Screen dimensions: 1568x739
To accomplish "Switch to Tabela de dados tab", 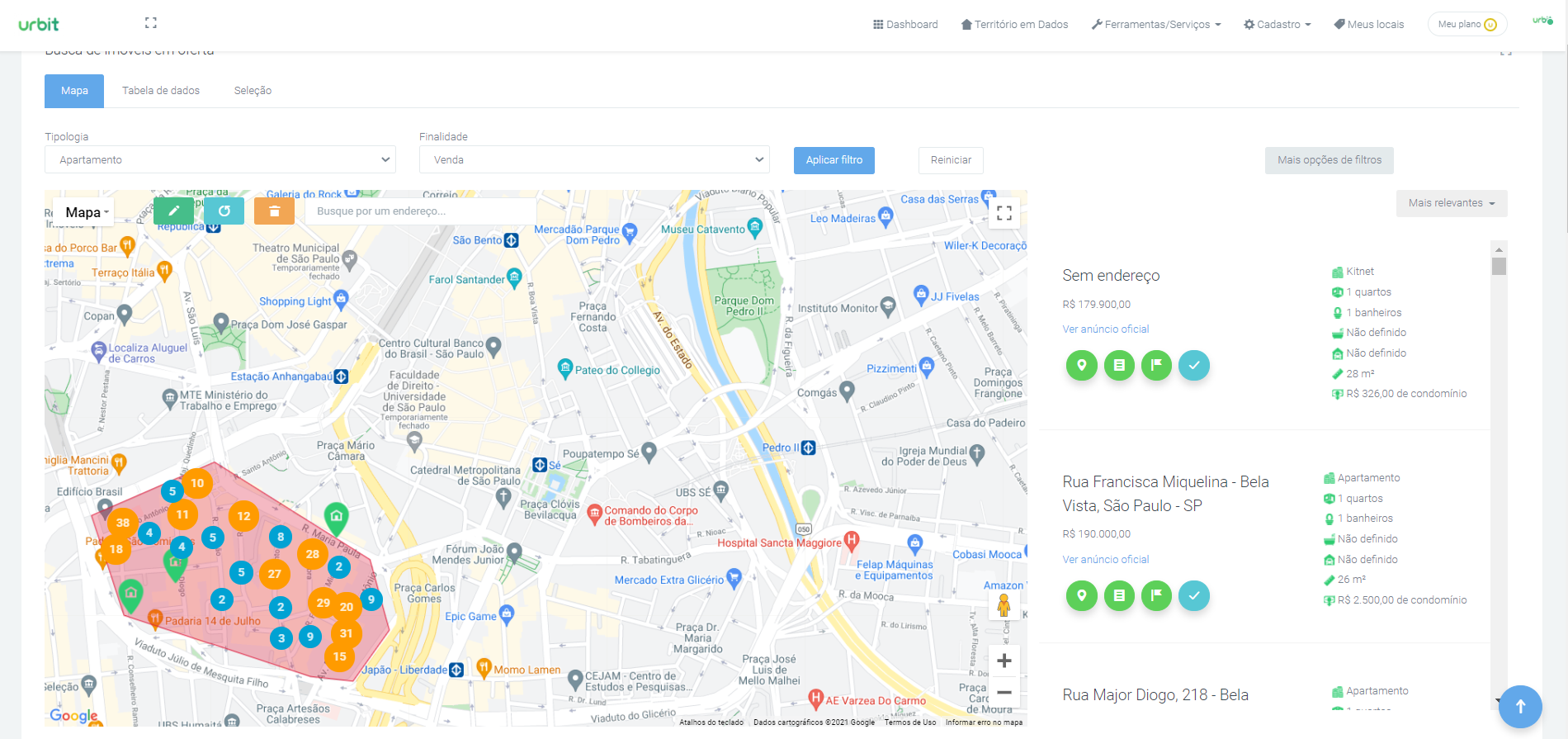I will (x=161, y=91).
